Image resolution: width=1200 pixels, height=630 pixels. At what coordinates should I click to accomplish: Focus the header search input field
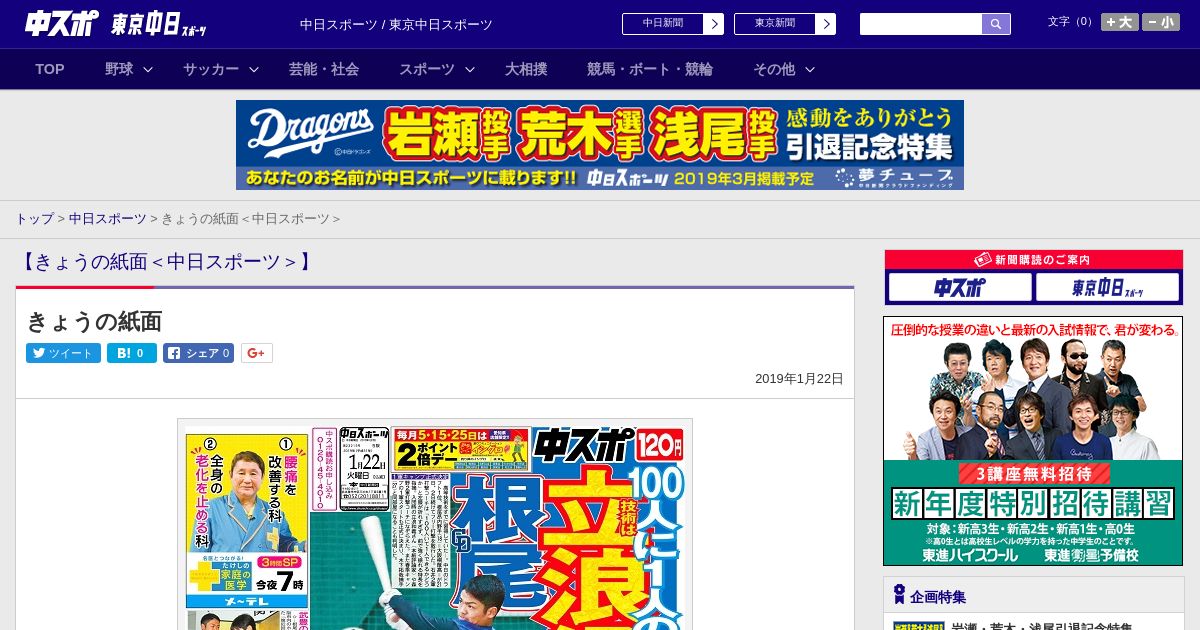(921, 24)
